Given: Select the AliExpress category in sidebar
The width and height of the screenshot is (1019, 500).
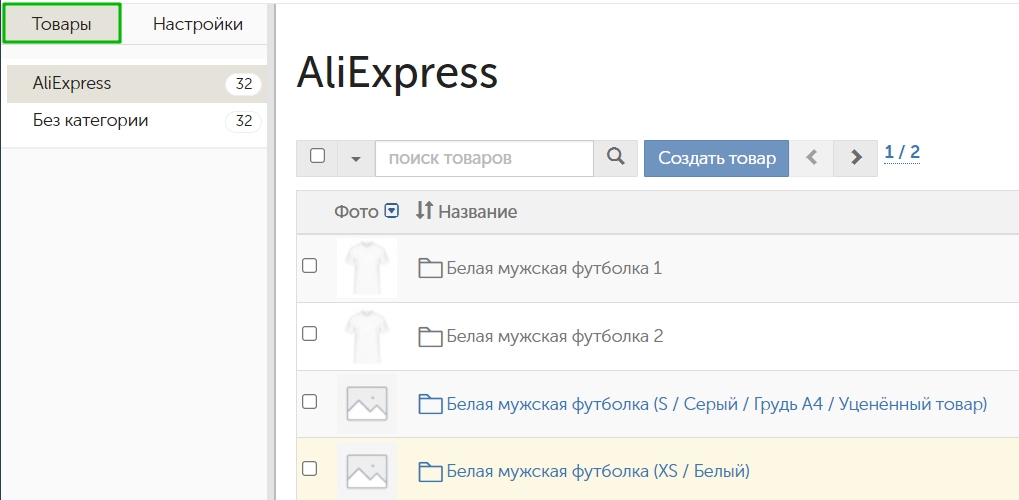Looking at the screenshot, I should click(136, 84).
